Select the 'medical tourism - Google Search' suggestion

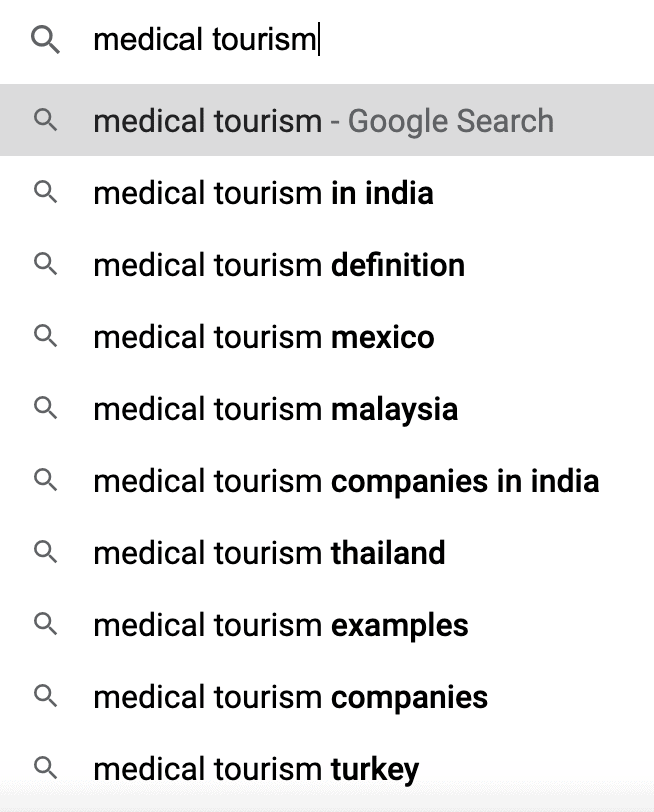322,120
